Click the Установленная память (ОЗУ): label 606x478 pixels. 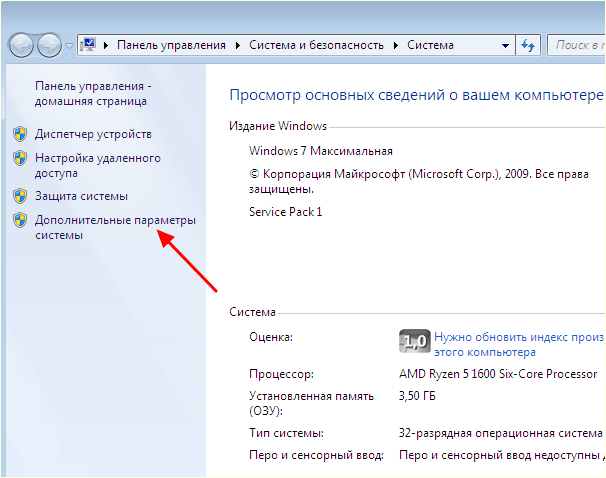311,403
